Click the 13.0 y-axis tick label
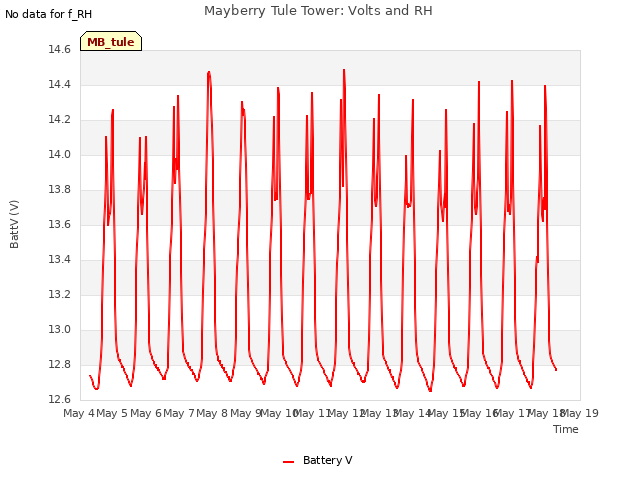 (x=59, y=329)
